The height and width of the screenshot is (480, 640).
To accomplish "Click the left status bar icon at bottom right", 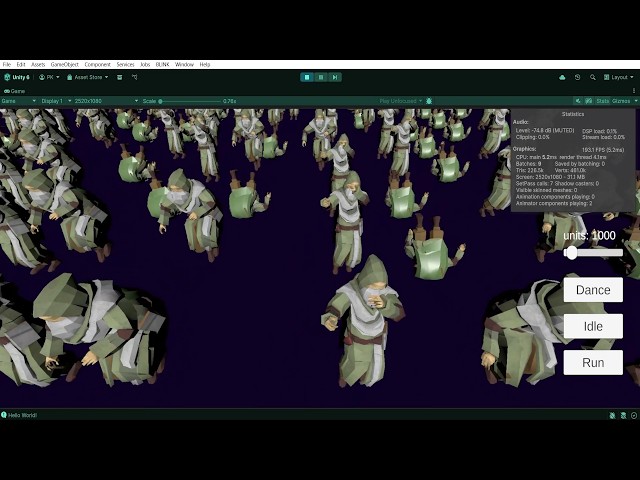I will (x=612, y=415).
